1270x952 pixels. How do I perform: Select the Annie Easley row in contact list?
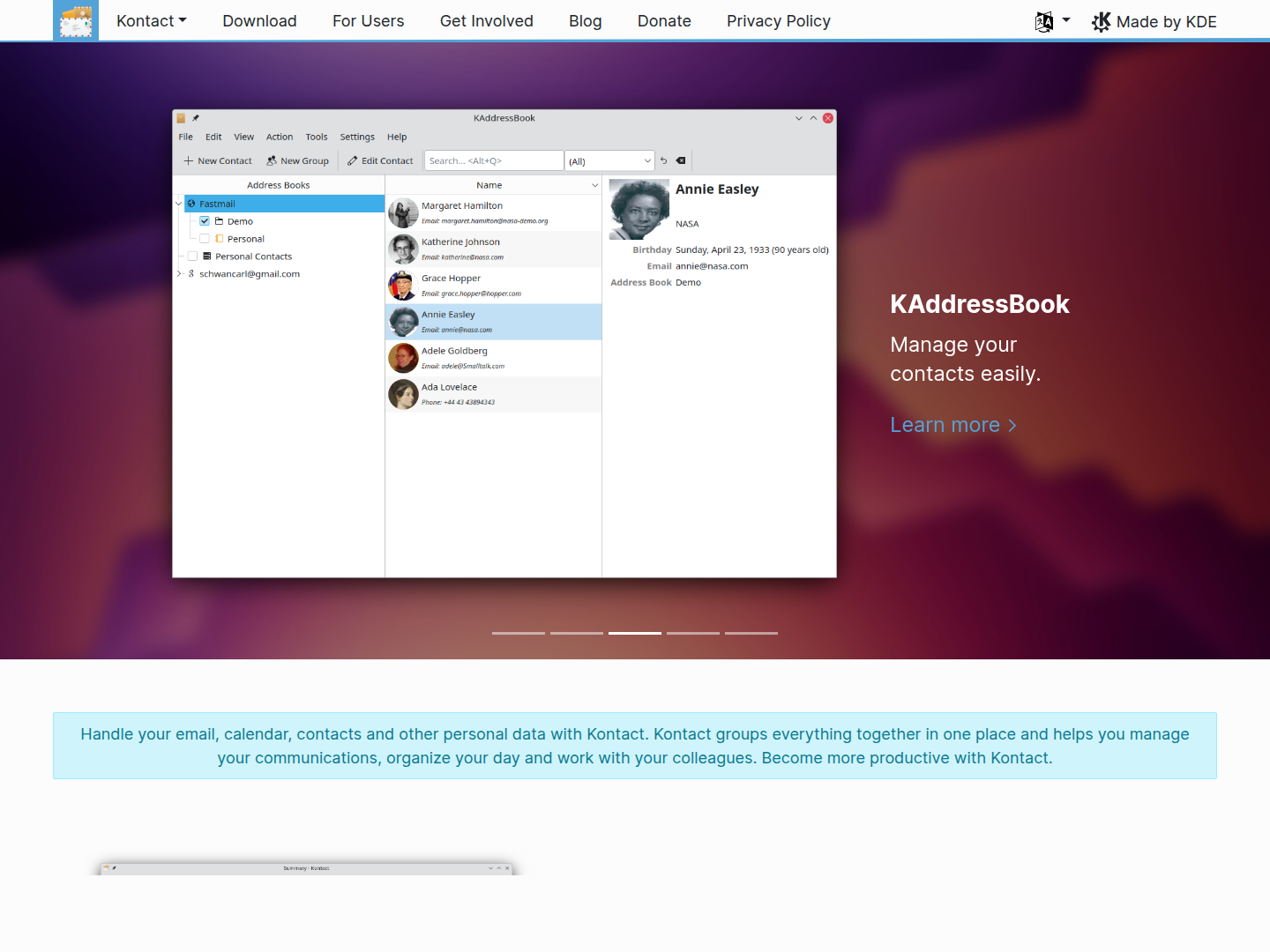tap(494, 322)
